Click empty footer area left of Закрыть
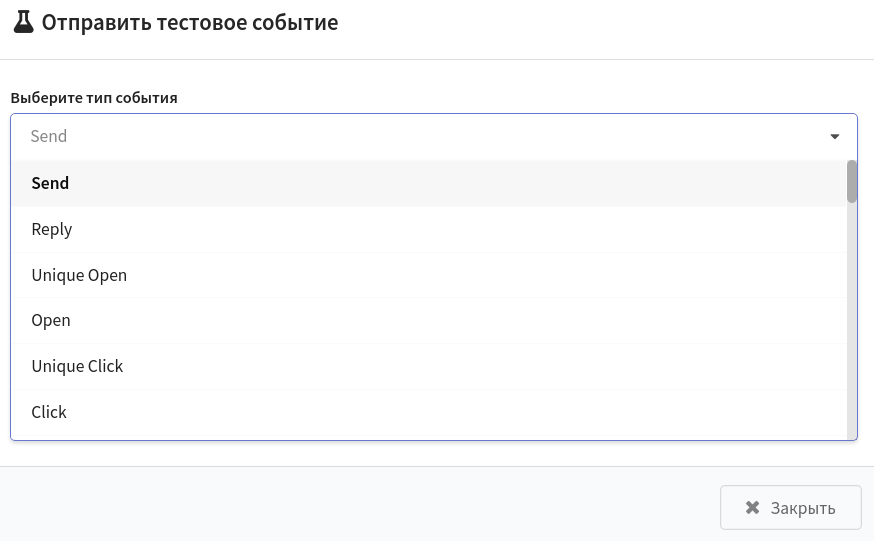The width and height of the screenshot is (874, 541). [x=357, y=504]
